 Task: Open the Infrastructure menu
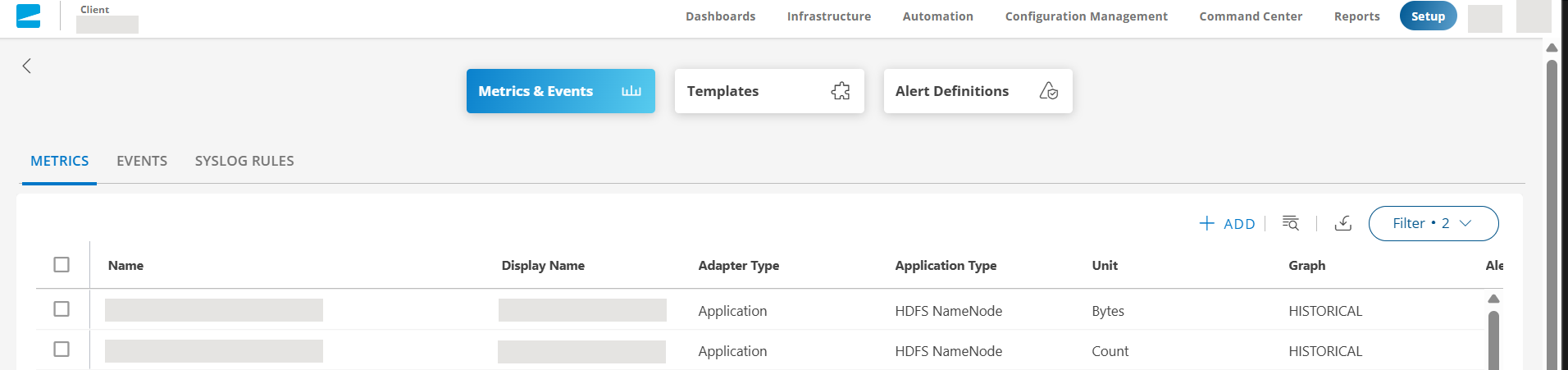click(828, 16)
